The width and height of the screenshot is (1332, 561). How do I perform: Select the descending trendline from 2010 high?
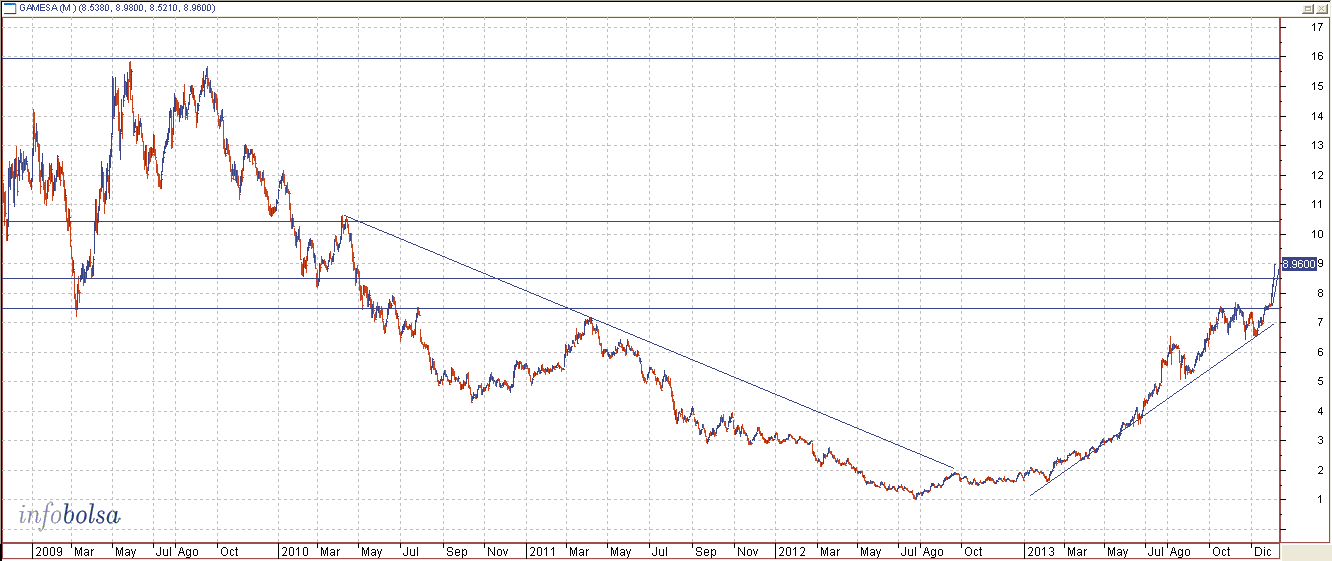650,342
